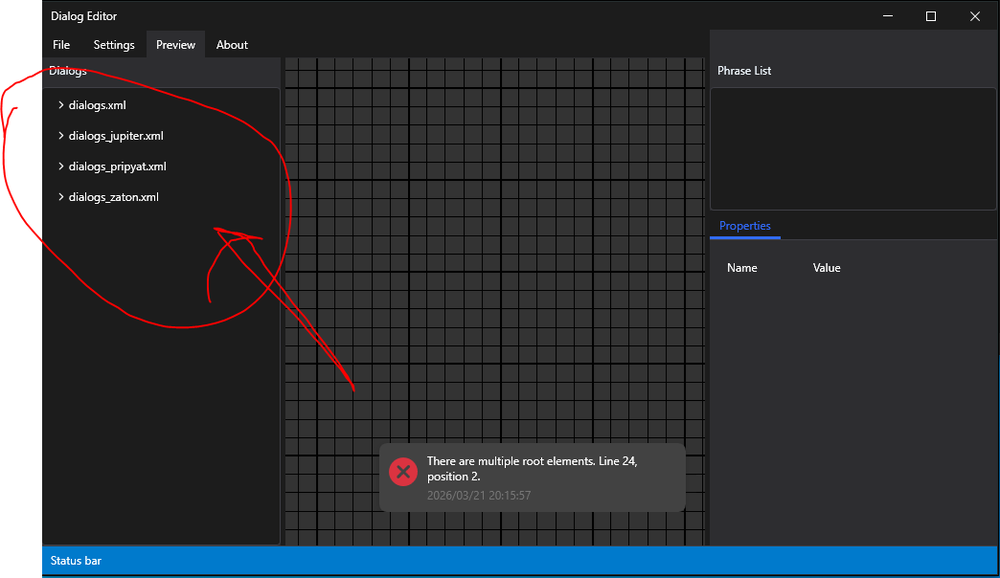Screen dimensions: 1000x578
Task: Dismiss the multiple root elements error message
Action: [532, 477]
